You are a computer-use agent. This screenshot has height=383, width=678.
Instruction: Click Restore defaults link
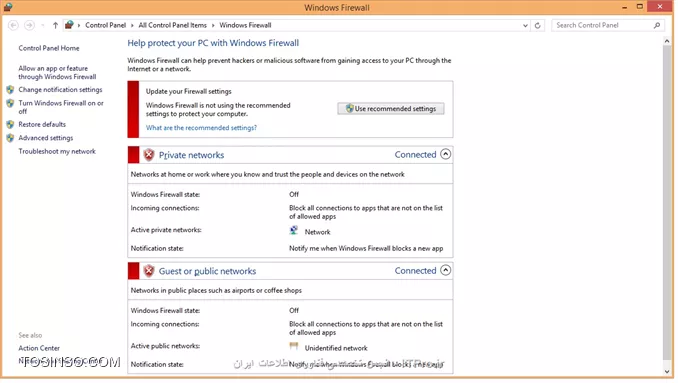coord(42,124)
